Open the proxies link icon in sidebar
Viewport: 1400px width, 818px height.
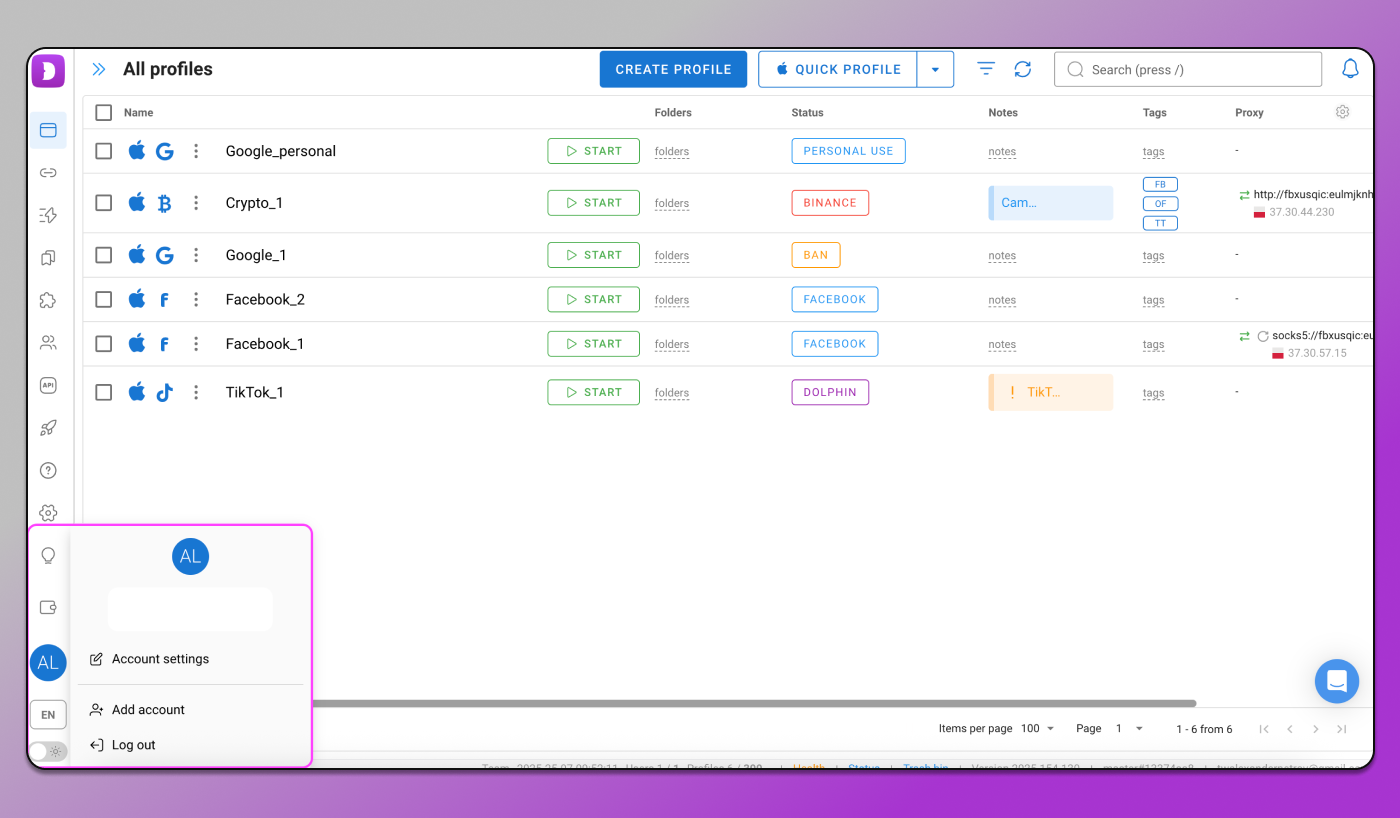point(48,173)
